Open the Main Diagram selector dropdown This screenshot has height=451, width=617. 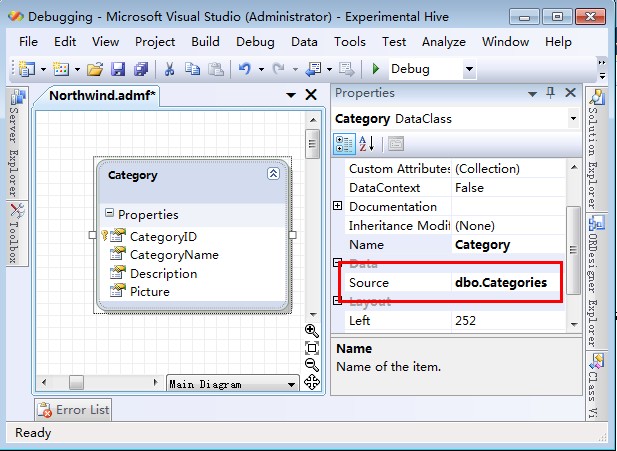point(291,384)
